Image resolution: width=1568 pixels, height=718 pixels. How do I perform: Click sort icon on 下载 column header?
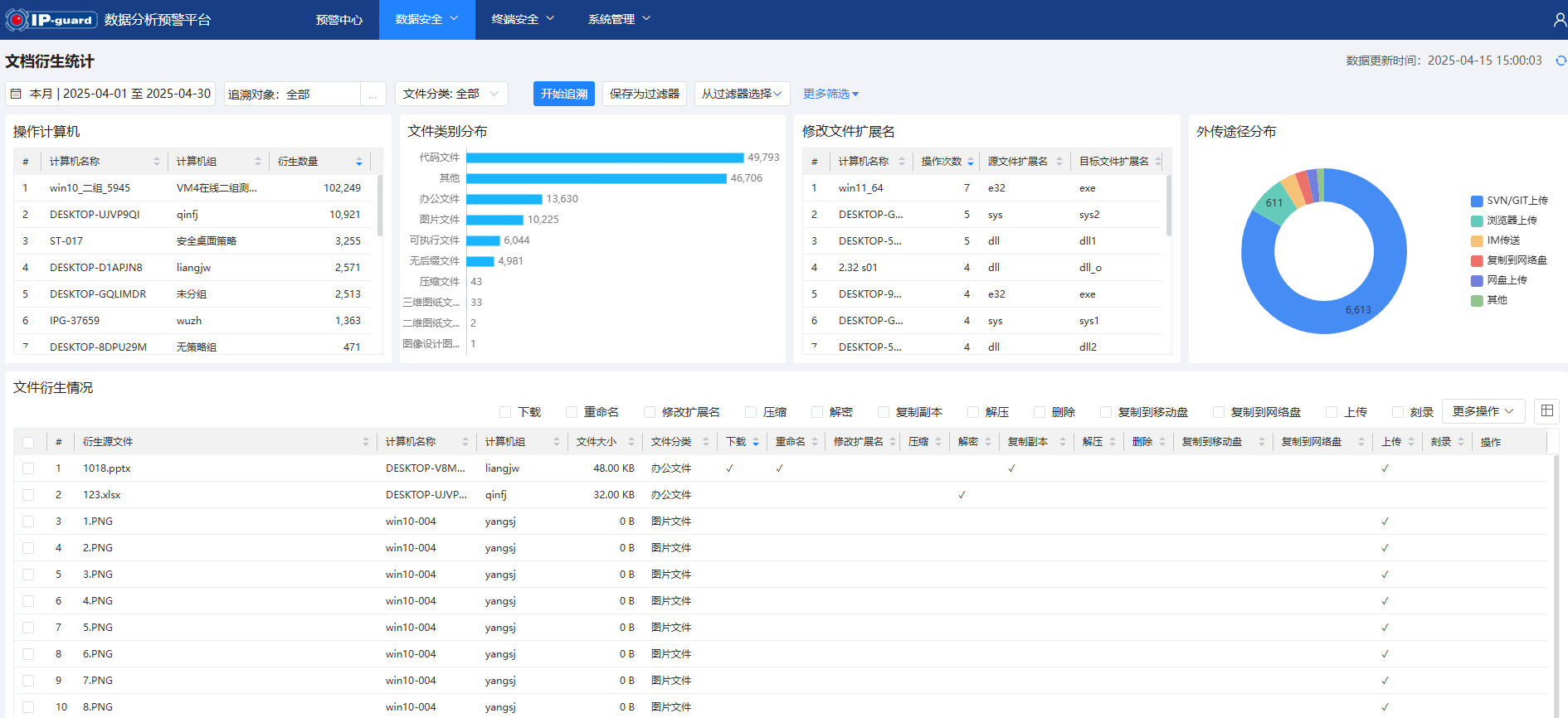point(756,442)
